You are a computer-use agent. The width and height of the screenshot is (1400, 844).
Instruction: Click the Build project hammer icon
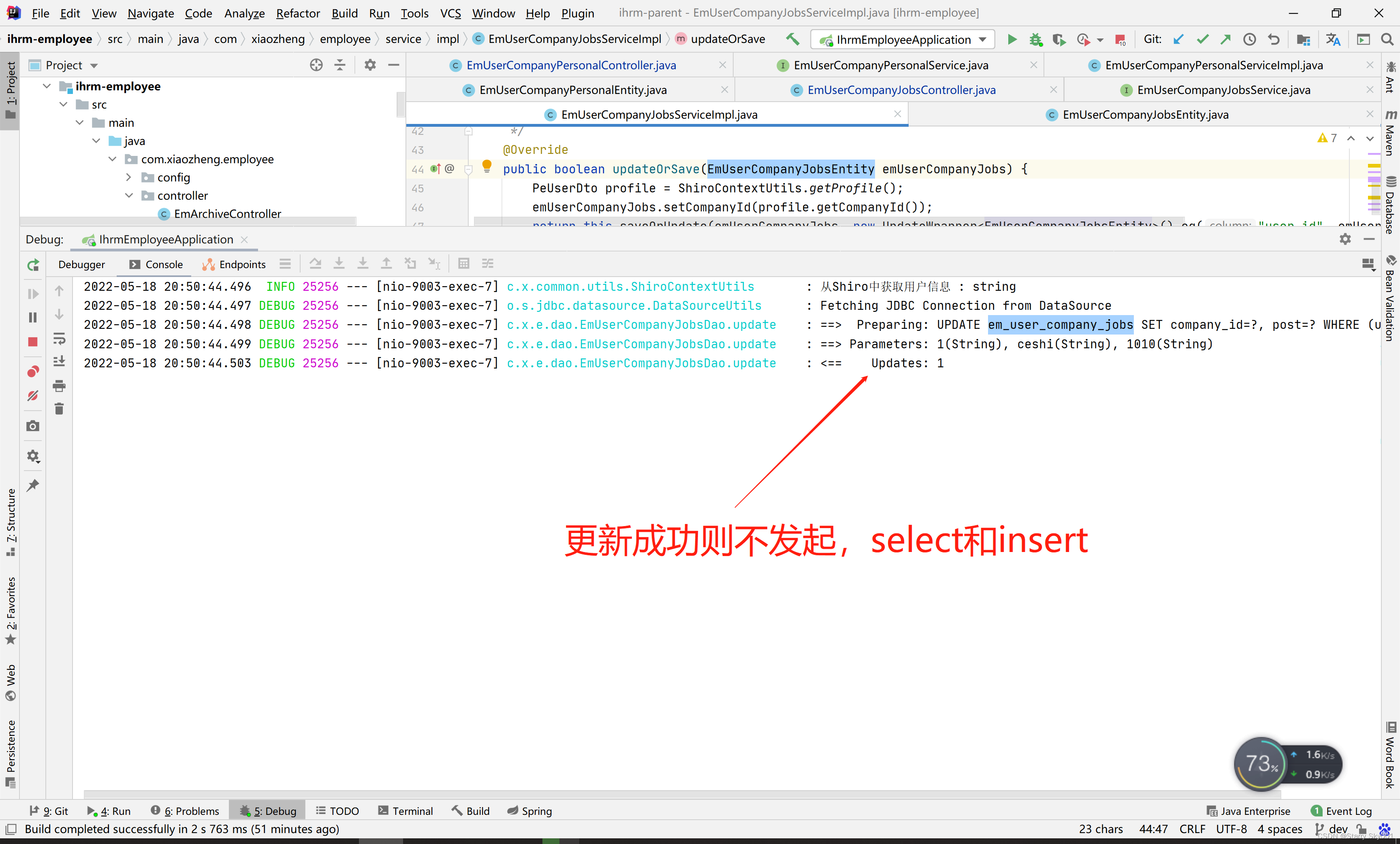[x=793, y=39]
